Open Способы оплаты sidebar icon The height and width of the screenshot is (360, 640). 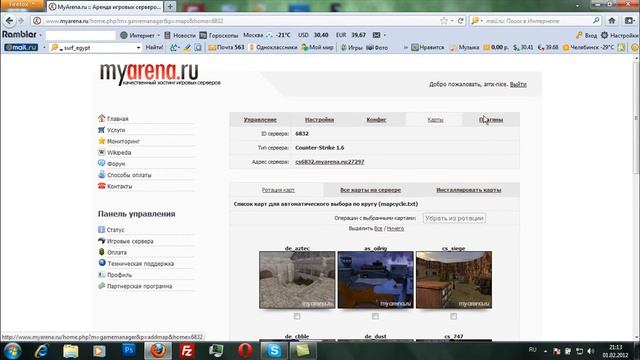[x=102, y=174]
